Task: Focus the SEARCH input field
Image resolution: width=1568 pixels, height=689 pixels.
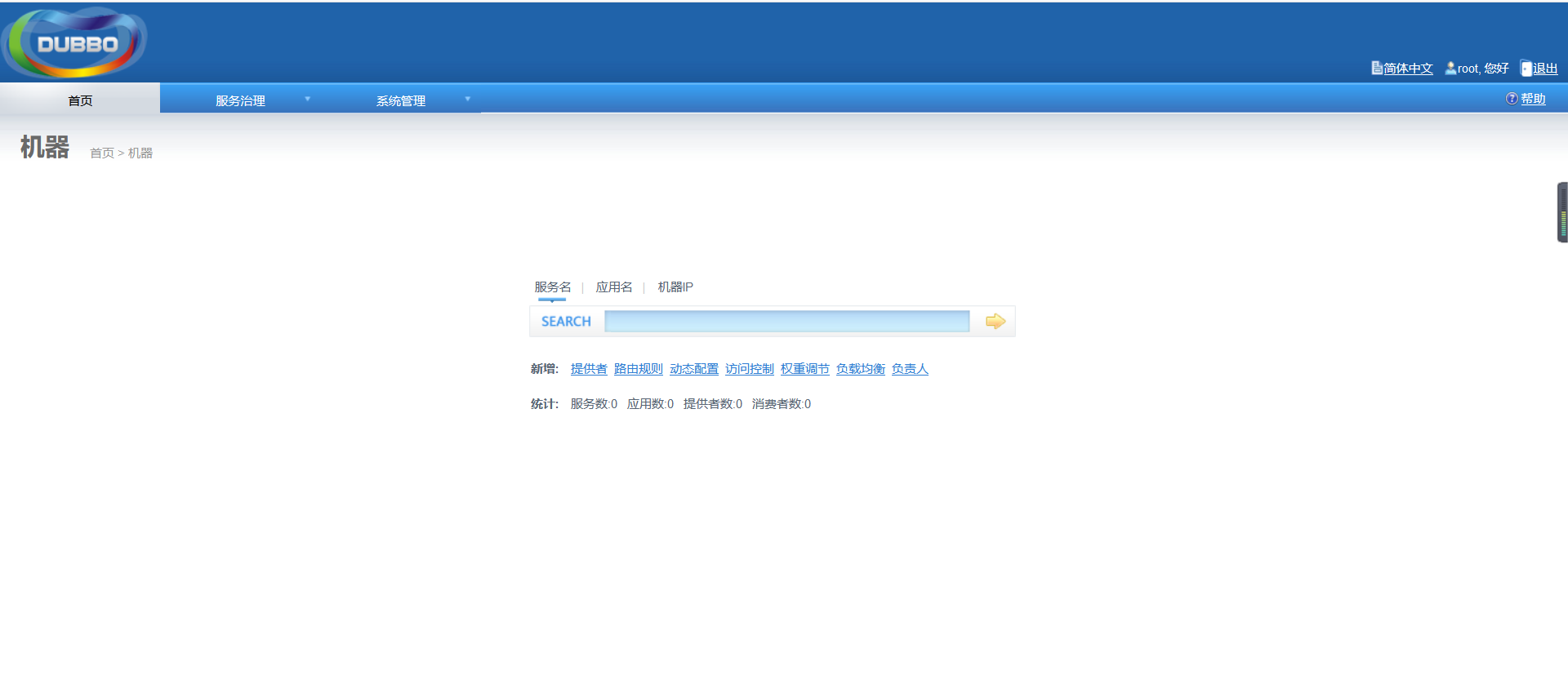Action: tap(786, 321)
